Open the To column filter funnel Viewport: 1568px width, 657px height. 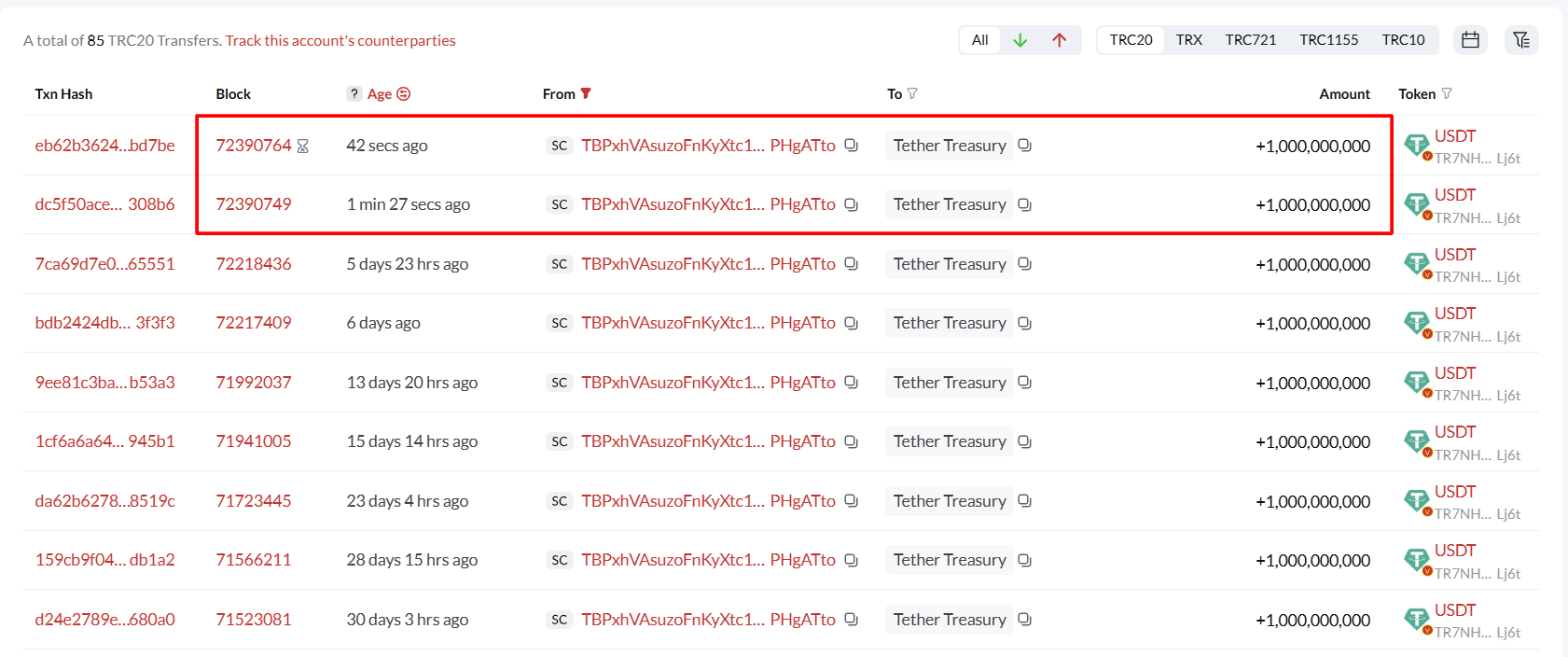tap(912, 93)
